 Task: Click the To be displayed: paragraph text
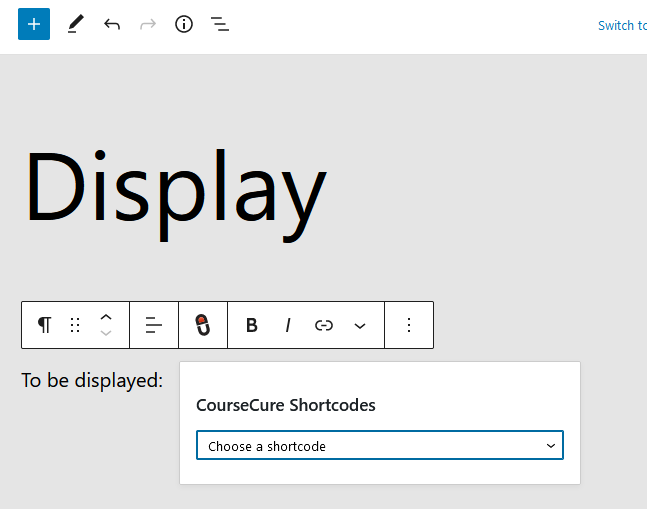(x=92, y=380)
